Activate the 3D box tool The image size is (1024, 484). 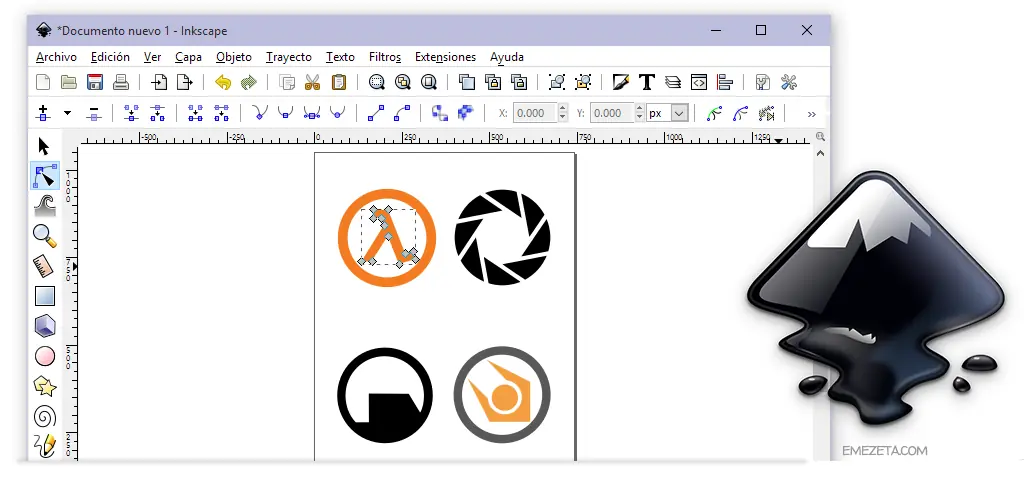coord(44,326)
